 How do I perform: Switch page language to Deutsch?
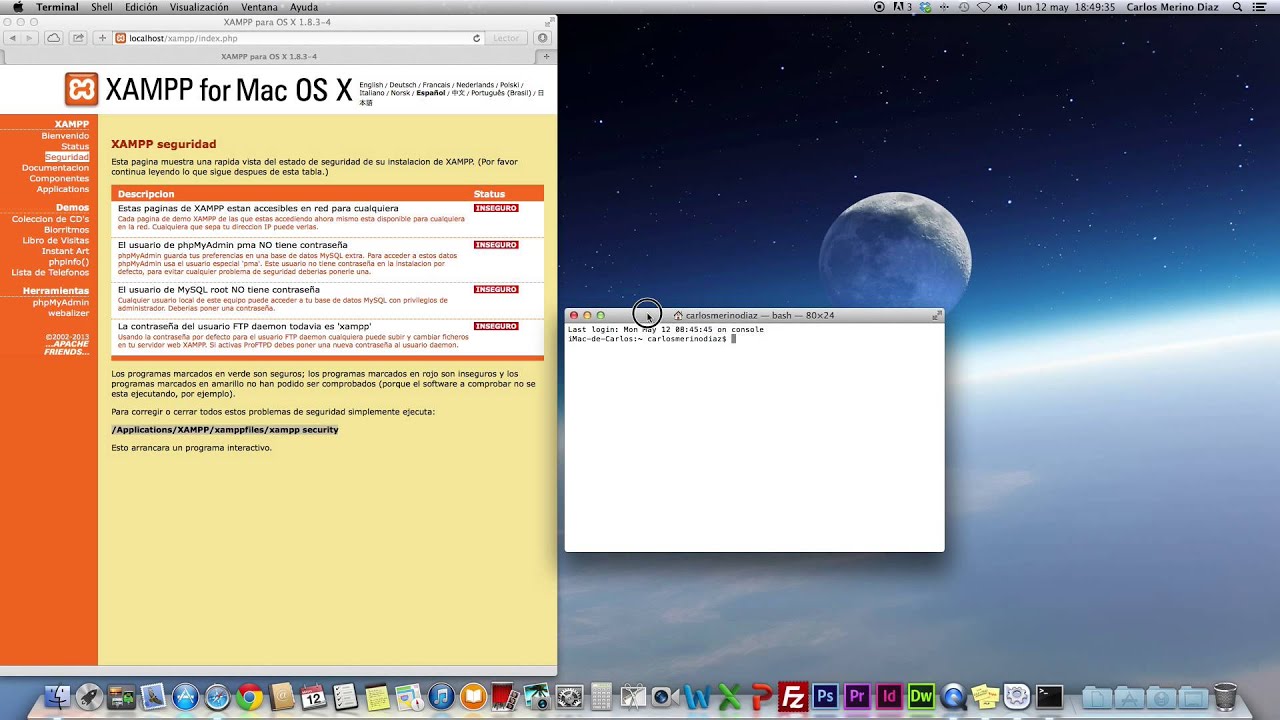tap(403, 85)
